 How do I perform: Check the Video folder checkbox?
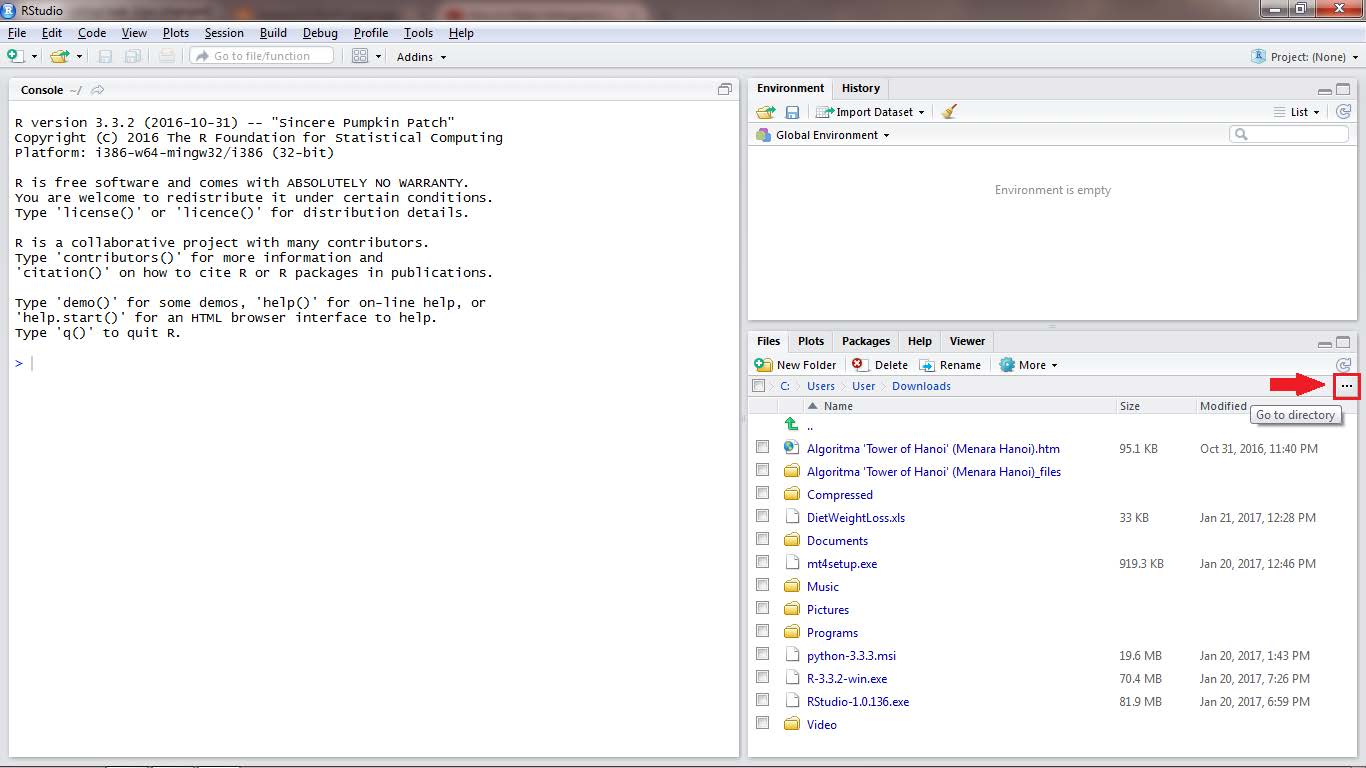pyautogui.click(x=763, y=723)
